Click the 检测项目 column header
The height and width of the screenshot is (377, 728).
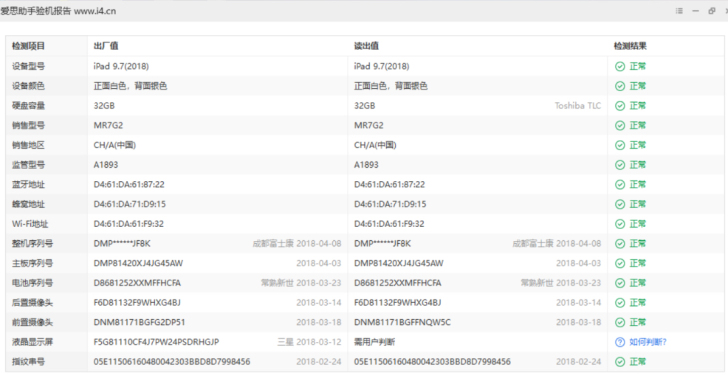[x=28, y=46]
